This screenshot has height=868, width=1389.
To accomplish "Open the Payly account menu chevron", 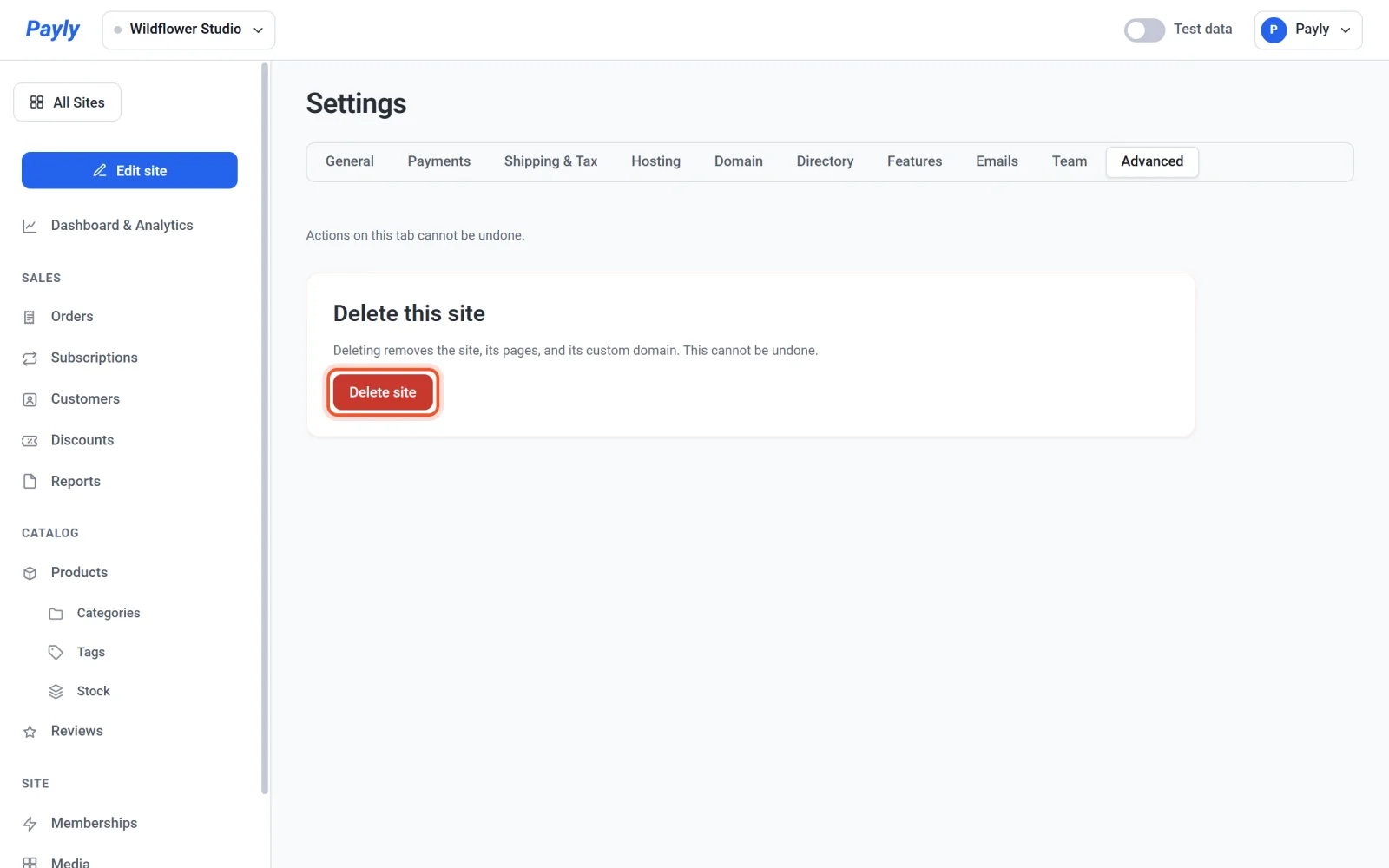I will 1346,30.
